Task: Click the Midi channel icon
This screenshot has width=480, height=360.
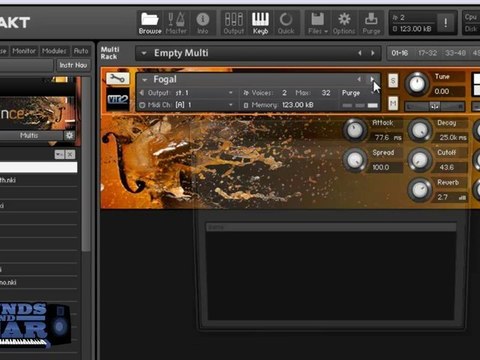Action: click(x=142, y=105)
